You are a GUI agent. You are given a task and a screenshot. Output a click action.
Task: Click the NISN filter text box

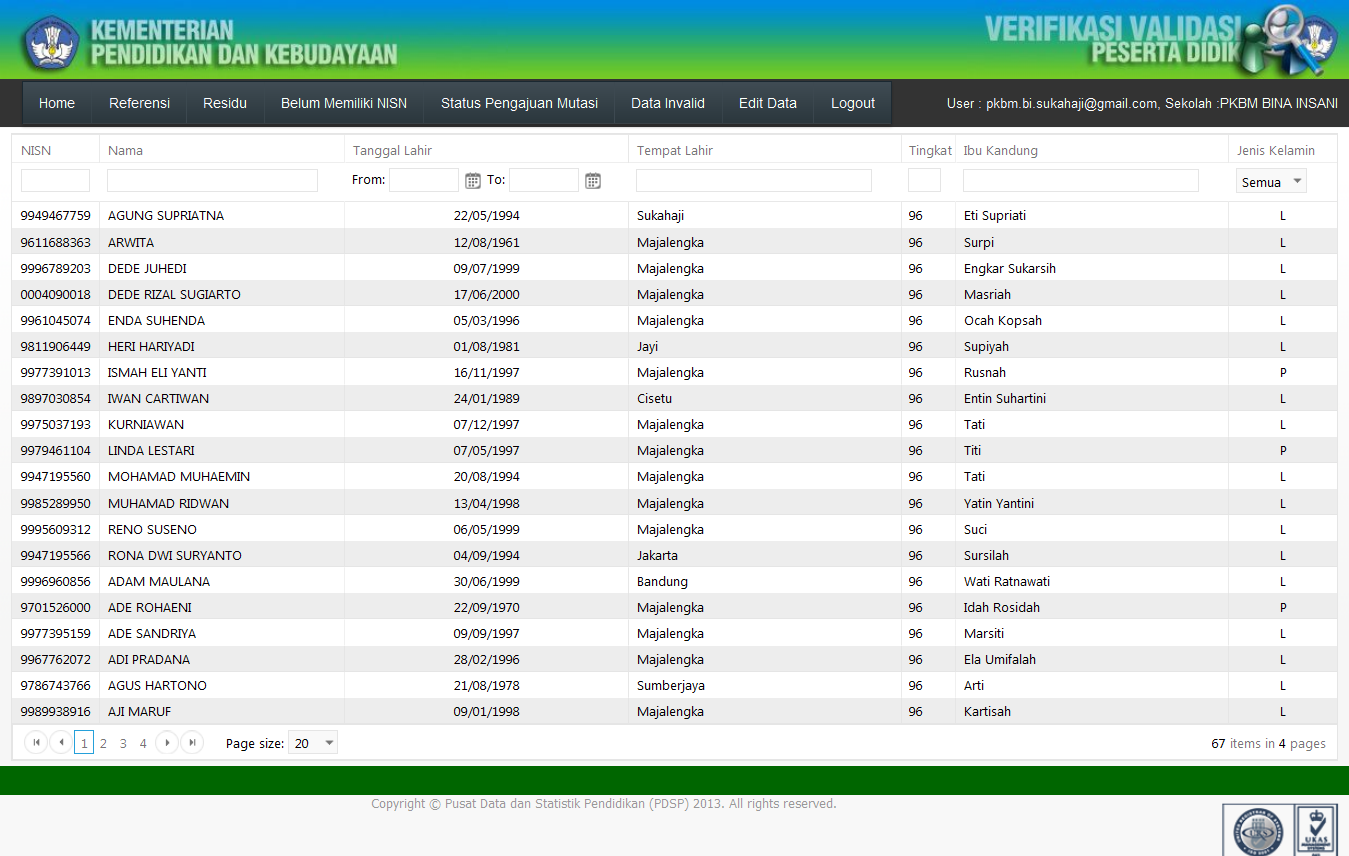point(55,180)
